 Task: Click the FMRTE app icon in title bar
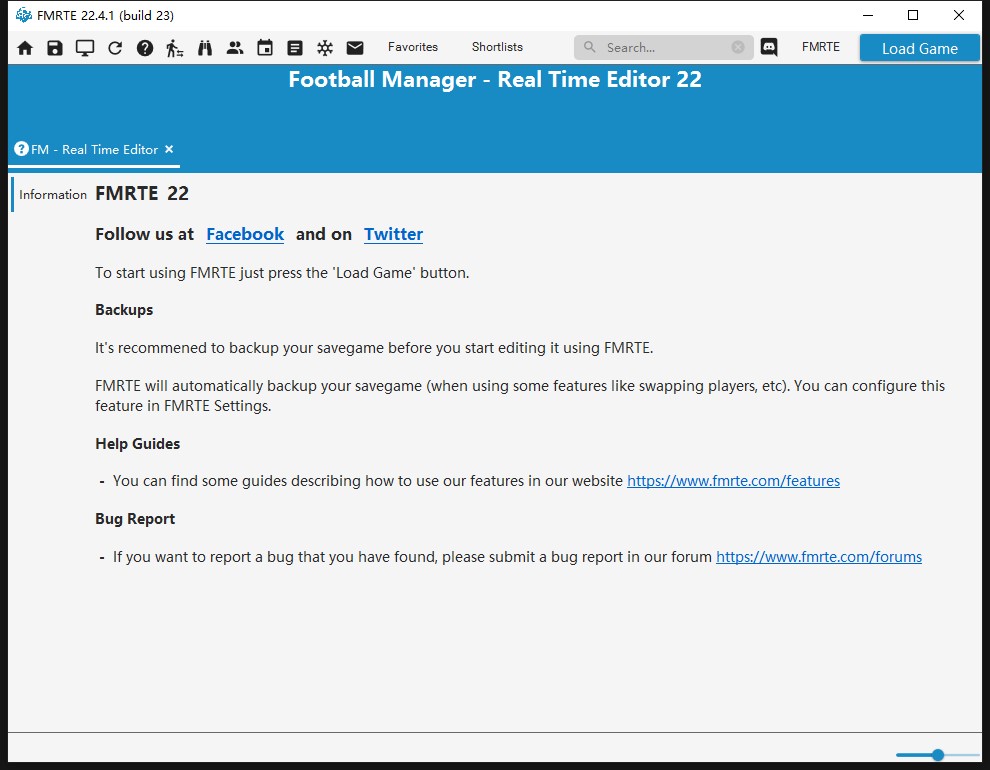[23, 15]
